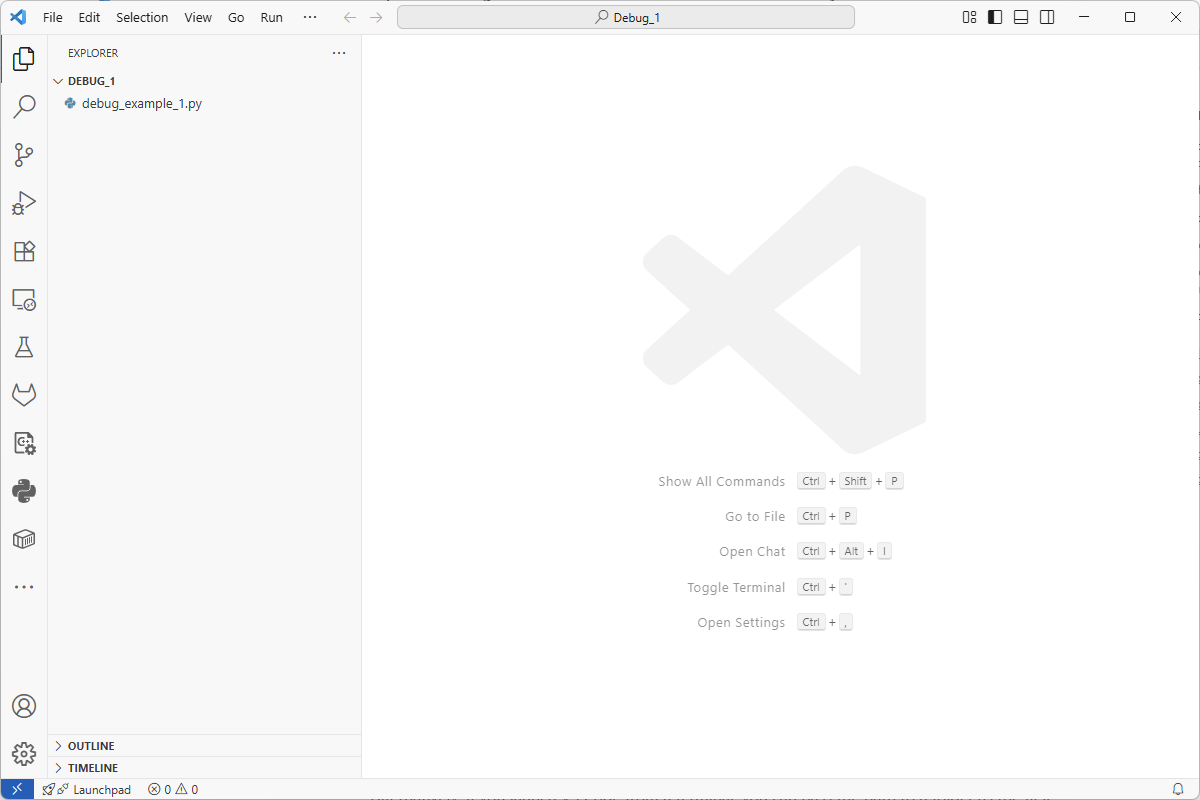The image size is (1200, 800).
Task: Click the Show All Commands shortcut link
Action: tap(721, 481)
